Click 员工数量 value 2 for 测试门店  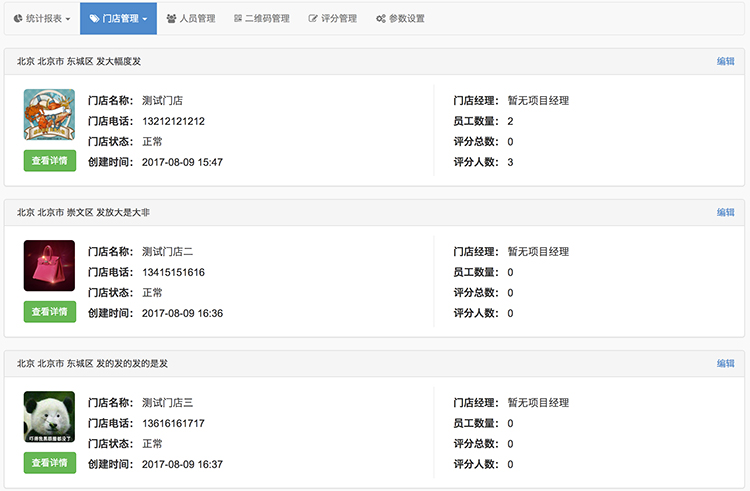point(510,121)
